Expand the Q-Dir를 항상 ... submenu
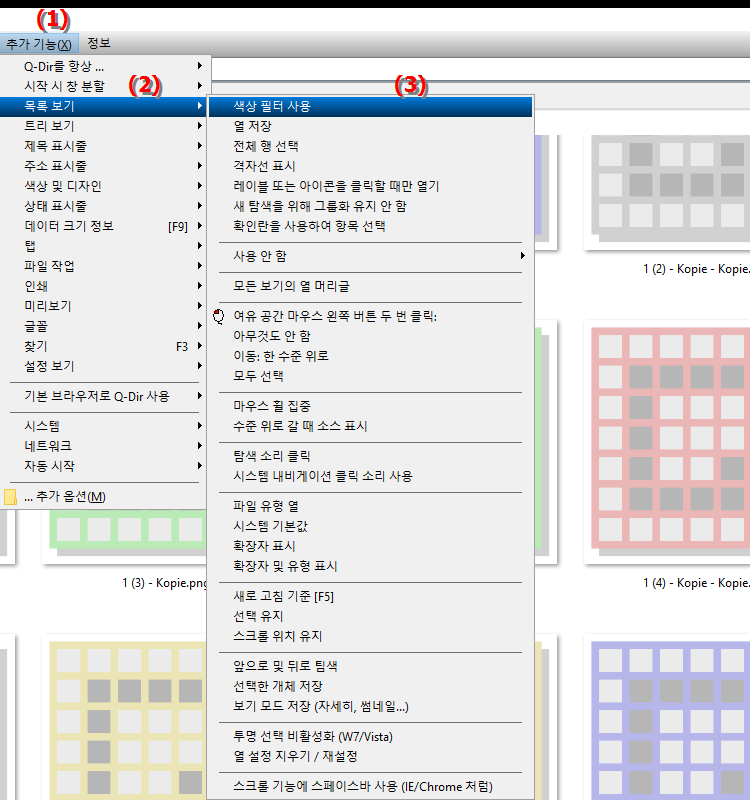Image resolution: width=750 pixels, height=800 pixels. pos(105,66)
